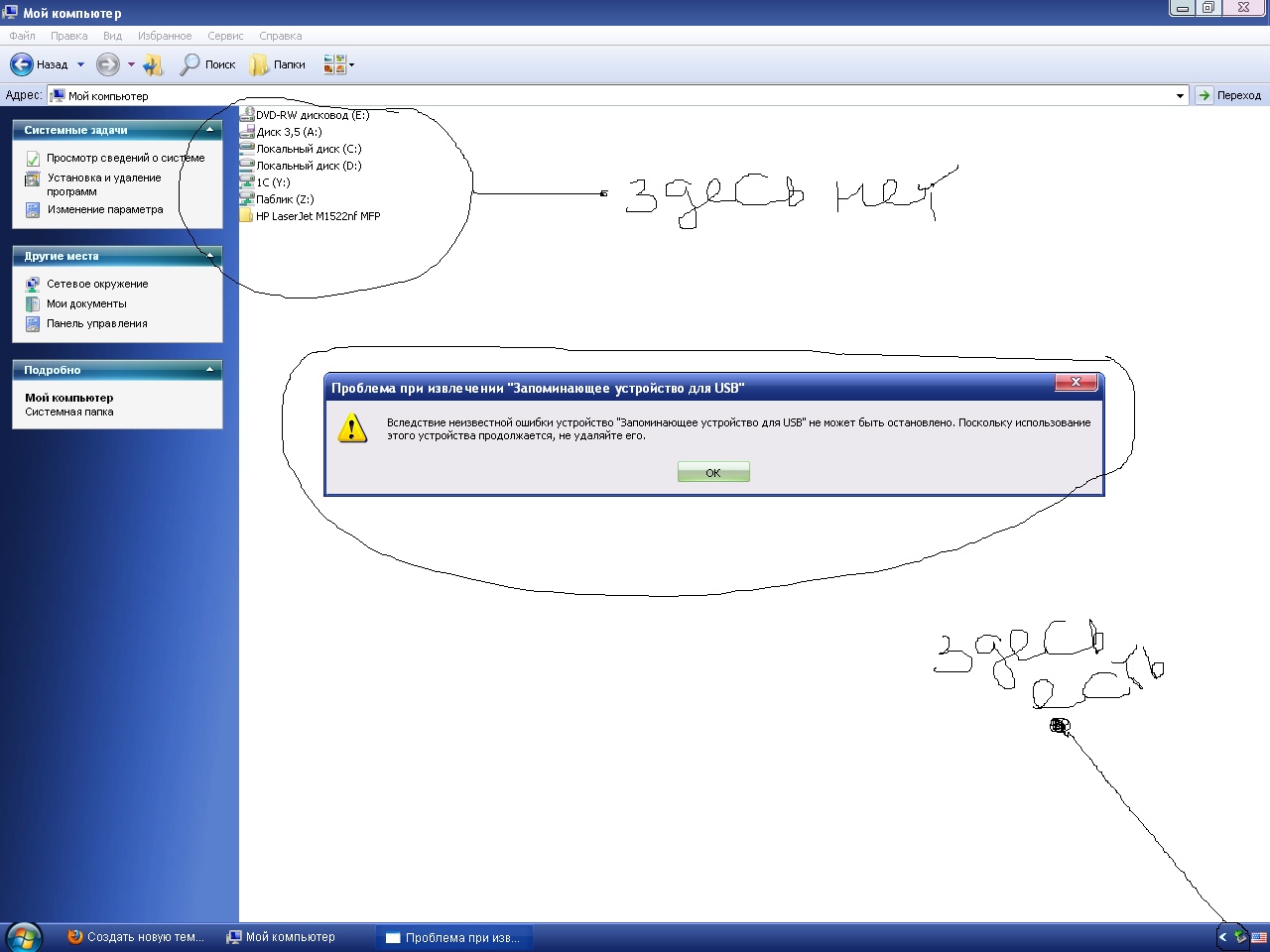Select the DVD-RW drive (E:) icon
The width and height of the screenshot is (1270, 952).
pyautogui.click(x=247, y=115)
